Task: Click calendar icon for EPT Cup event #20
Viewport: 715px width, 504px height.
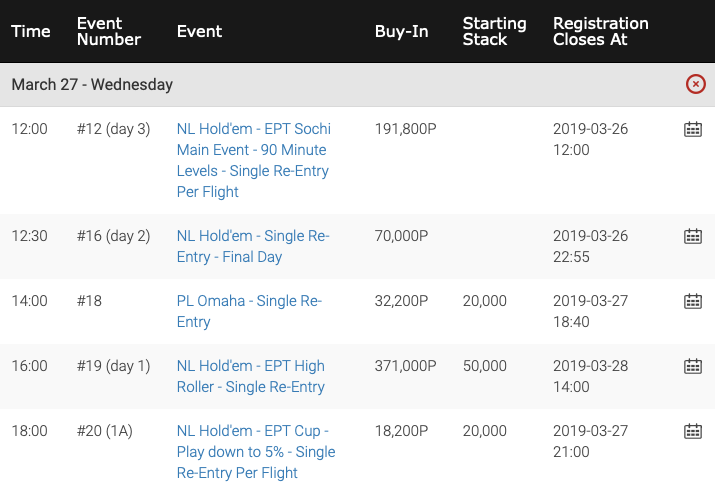Action: point(693,431)
